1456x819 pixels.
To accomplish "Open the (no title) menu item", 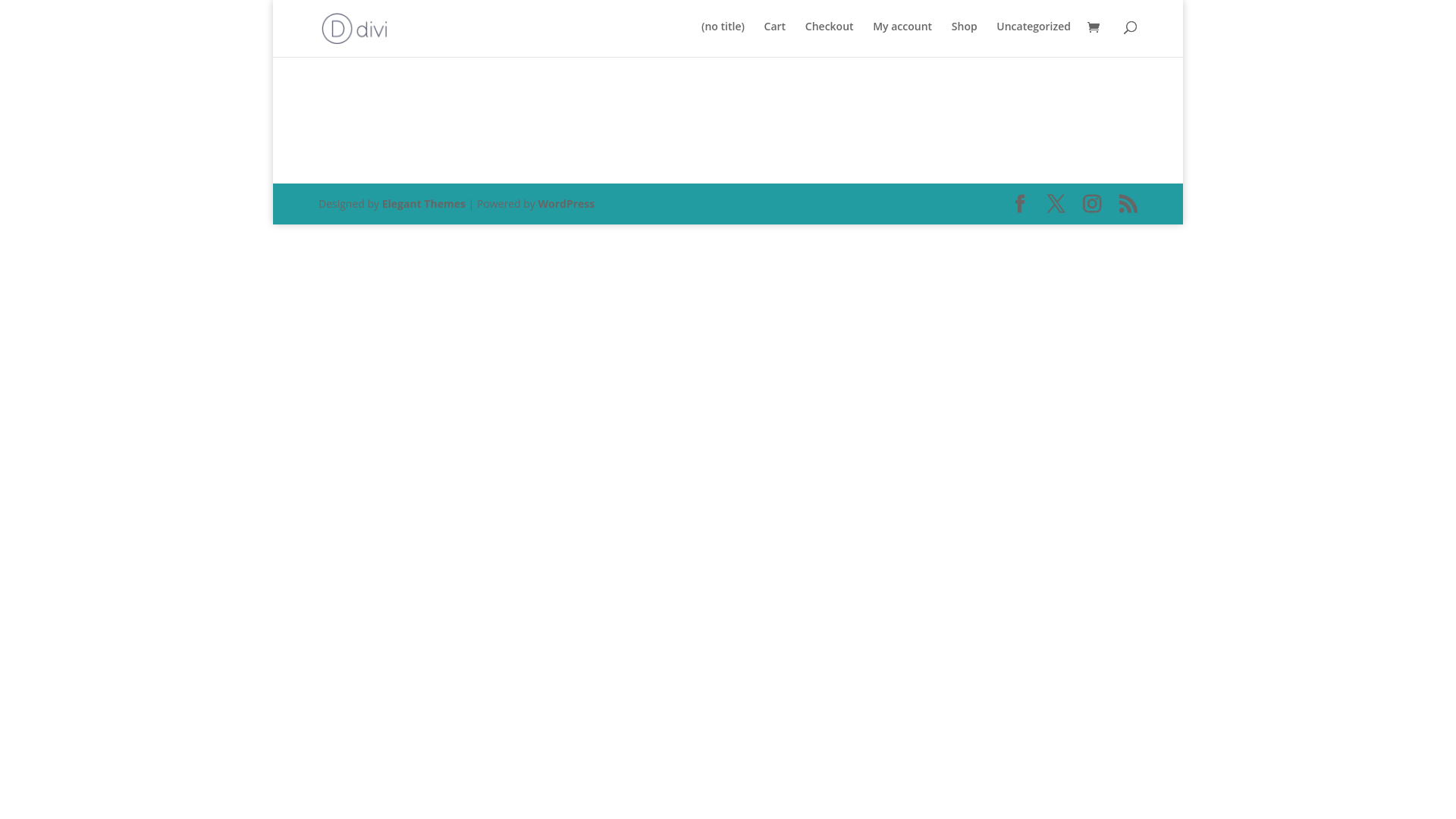I will tap(723, 27).
